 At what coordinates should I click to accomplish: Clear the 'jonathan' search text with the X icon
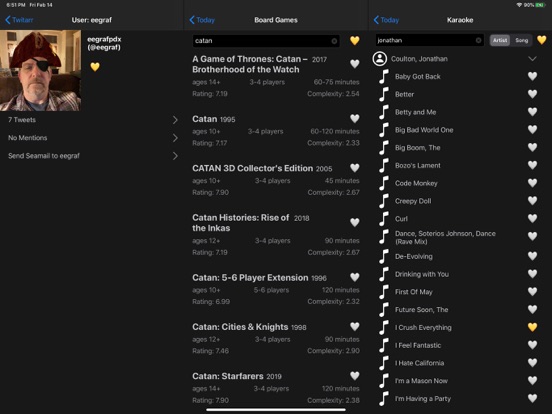(x=478, y=40)
